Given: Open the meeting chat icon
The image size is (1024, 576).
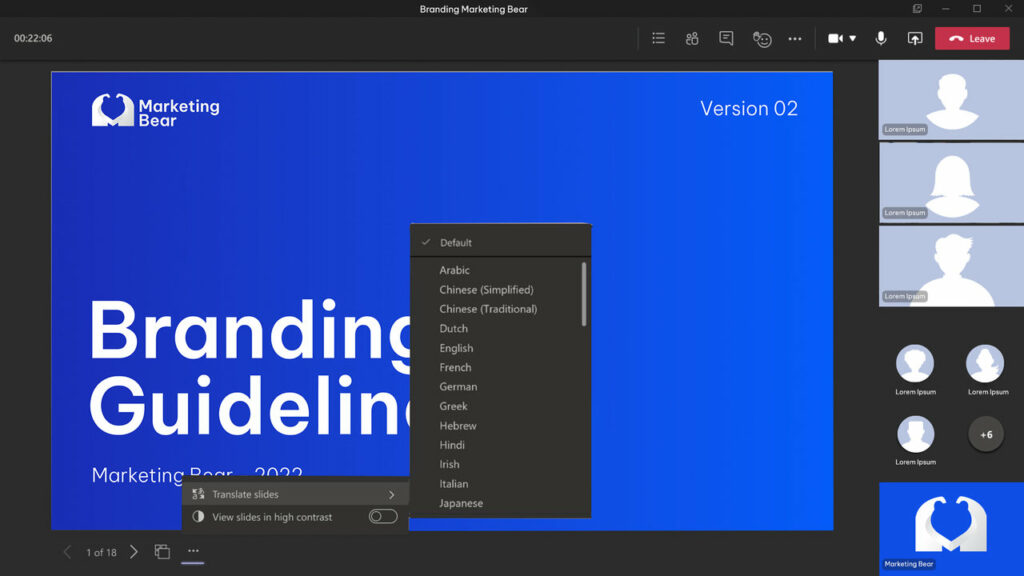Looking at the screenshot, I should [x=726, y=39].
